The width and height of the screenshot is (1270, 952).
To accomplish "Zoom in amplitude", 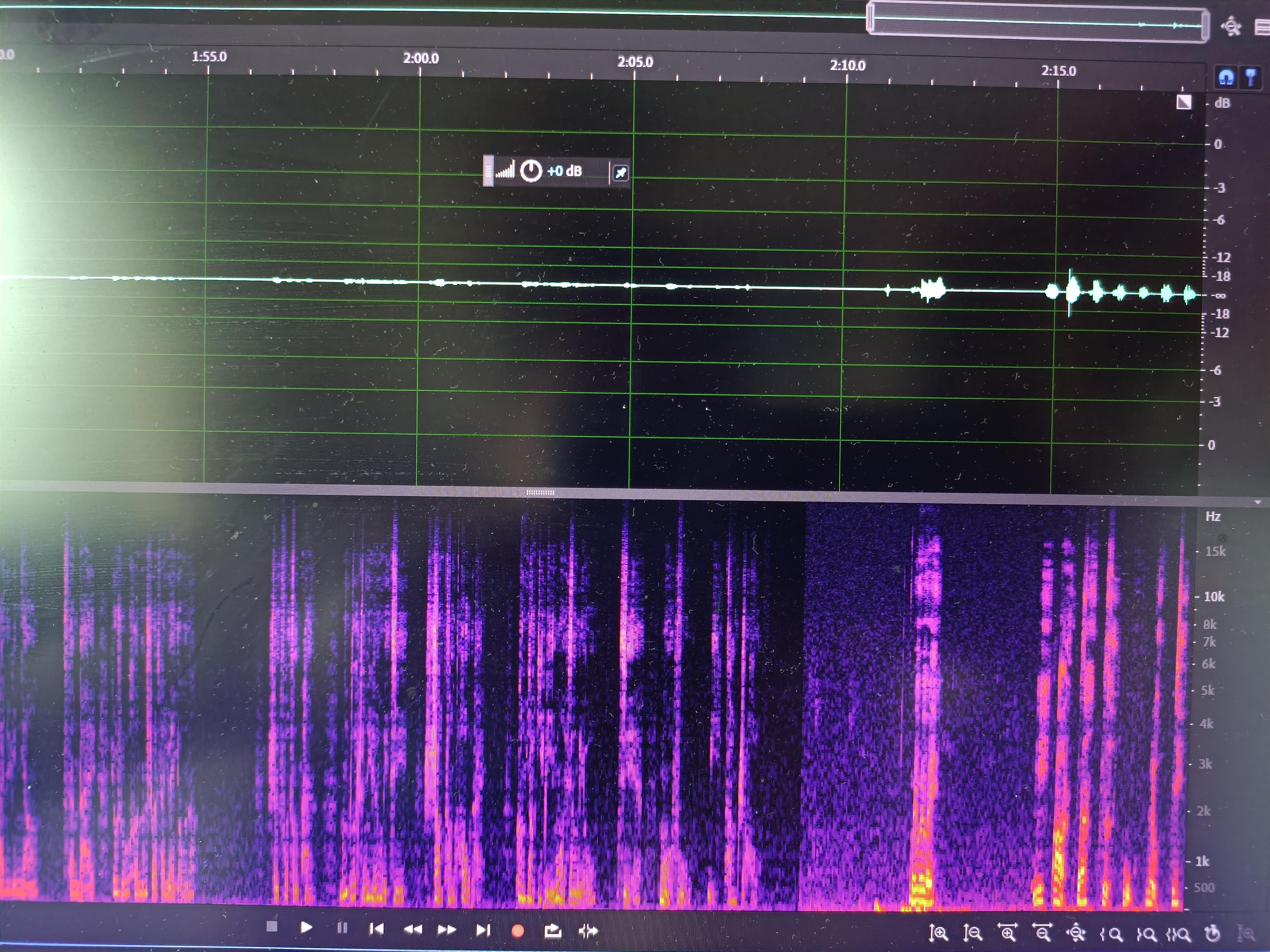I will pyautogui.click(x=938, y=934).
